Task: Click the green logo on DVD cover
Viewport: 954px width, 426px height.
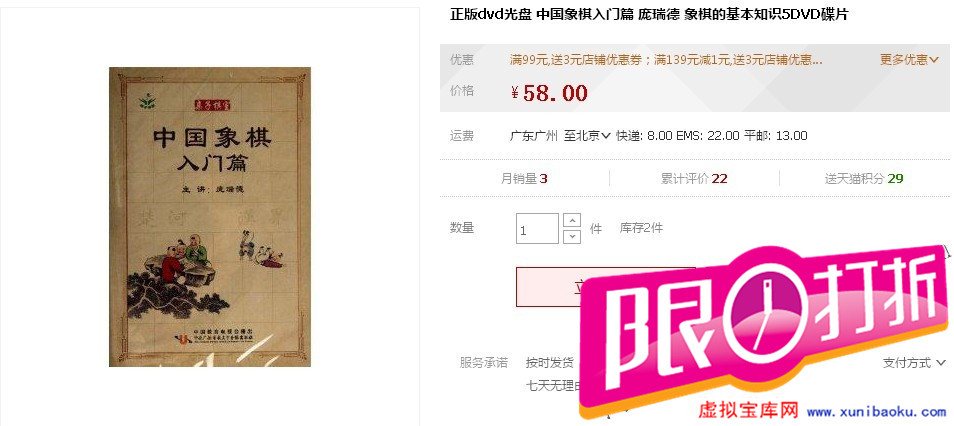Action: pyautogui.click(x=146, y=100)
